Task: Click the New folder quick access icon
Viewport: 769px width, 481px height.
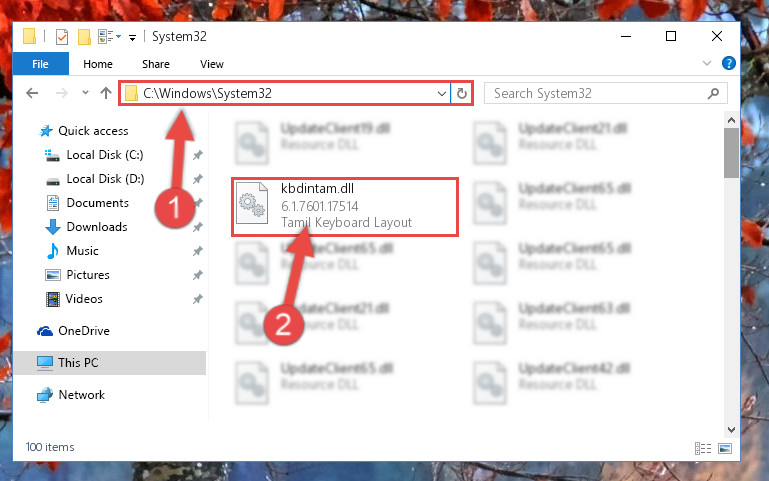Action: [x=84, y=37]
